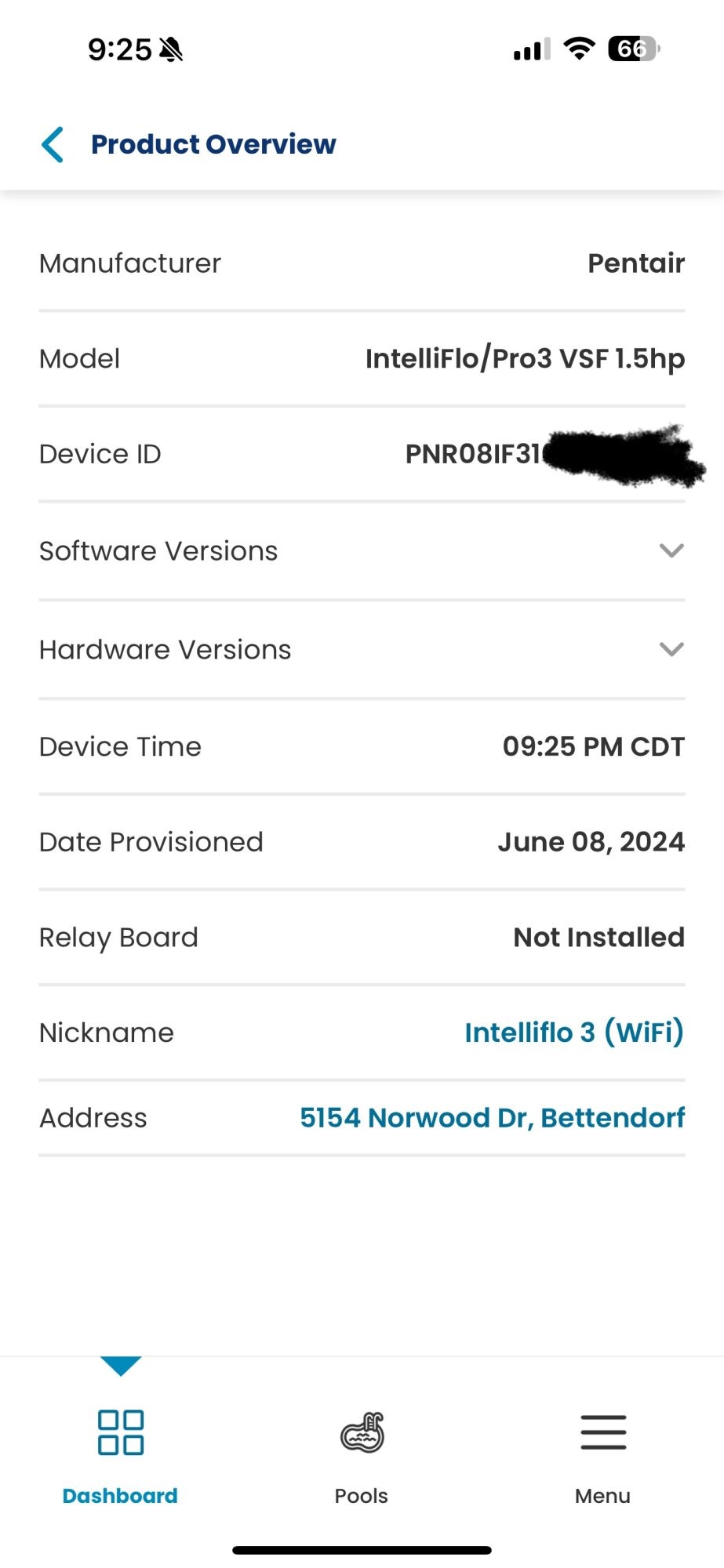
Task: Tap the muted bell status icon
Action: (171, 50)
